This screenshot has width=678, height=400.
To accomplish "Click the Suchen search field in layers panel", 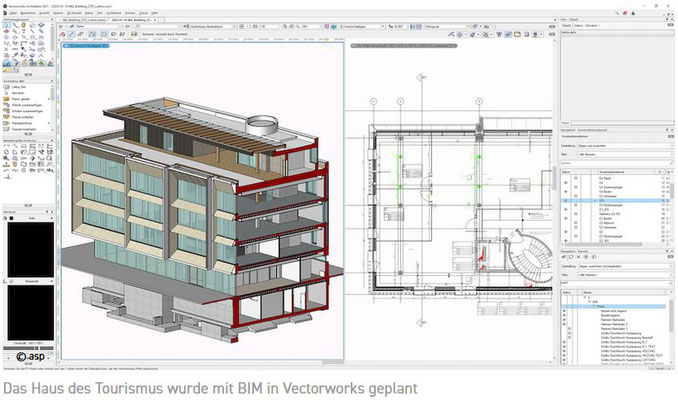I will pos(614,163).
